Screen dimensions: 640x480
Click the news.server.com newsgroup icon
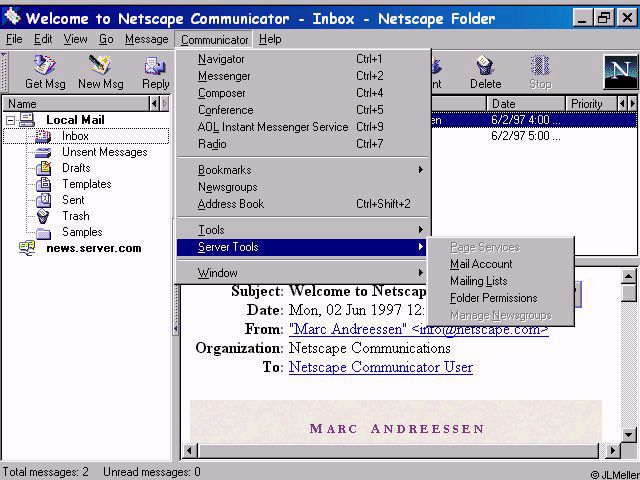click(x=27, y=248)
